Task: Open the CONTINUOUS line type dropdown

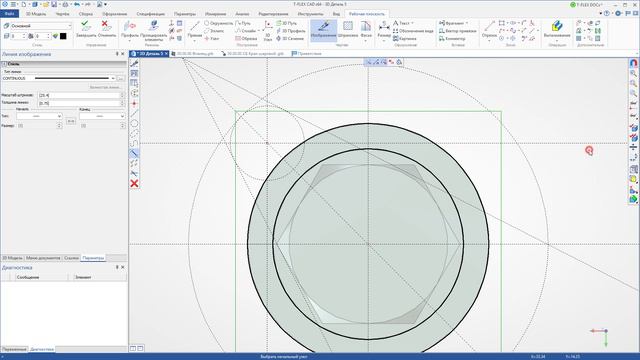Action: 113,78
